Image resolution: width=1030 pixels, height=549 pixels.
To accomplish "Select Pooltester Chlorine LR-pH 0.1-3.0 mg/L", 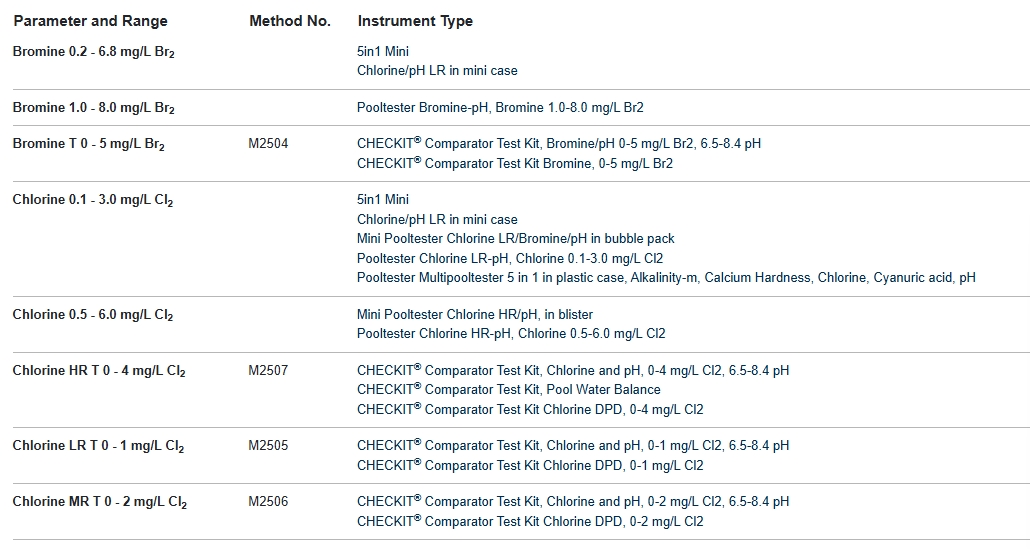I will [x=510, y=258].
